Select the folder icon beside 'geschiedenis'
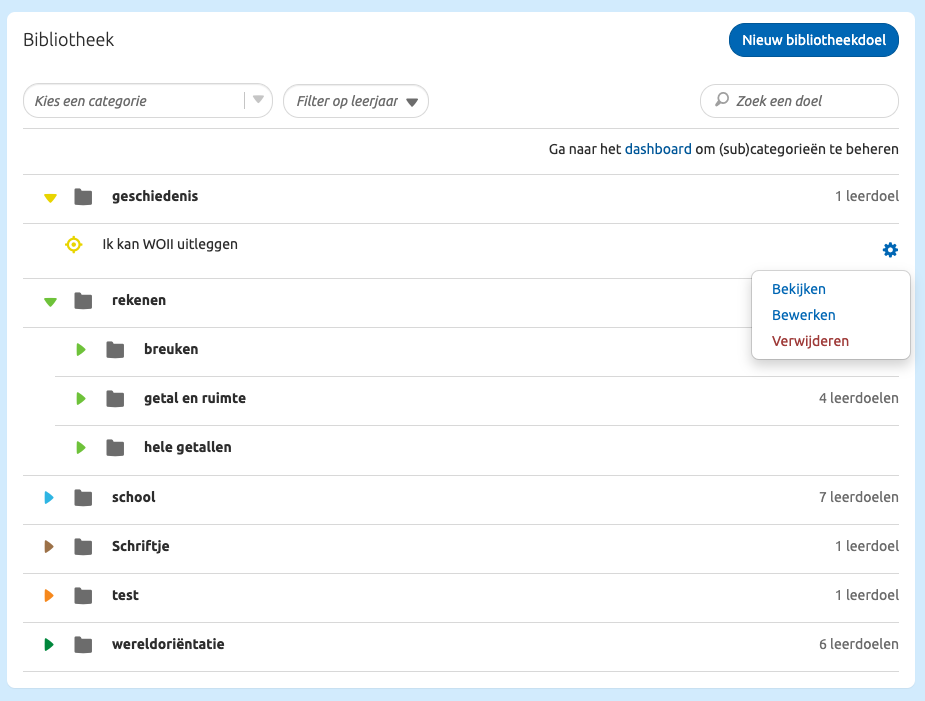Screen dimensions: 925x701 pos(83,196)
